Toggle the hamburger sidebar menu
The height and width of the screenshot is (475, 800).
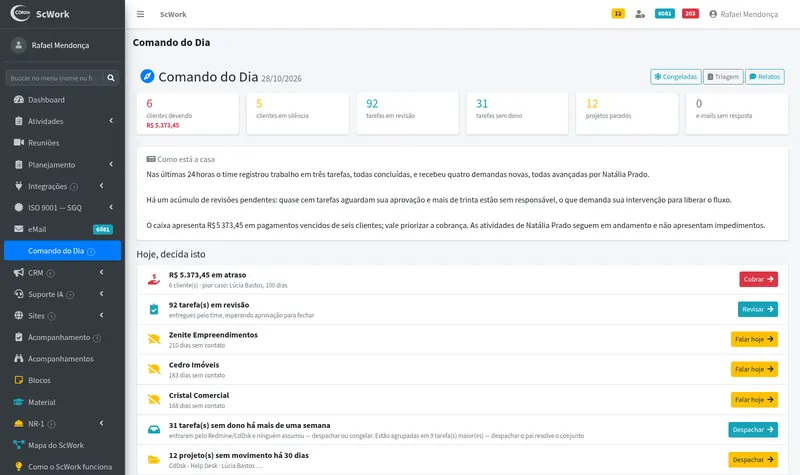click(x=140, y=14)
